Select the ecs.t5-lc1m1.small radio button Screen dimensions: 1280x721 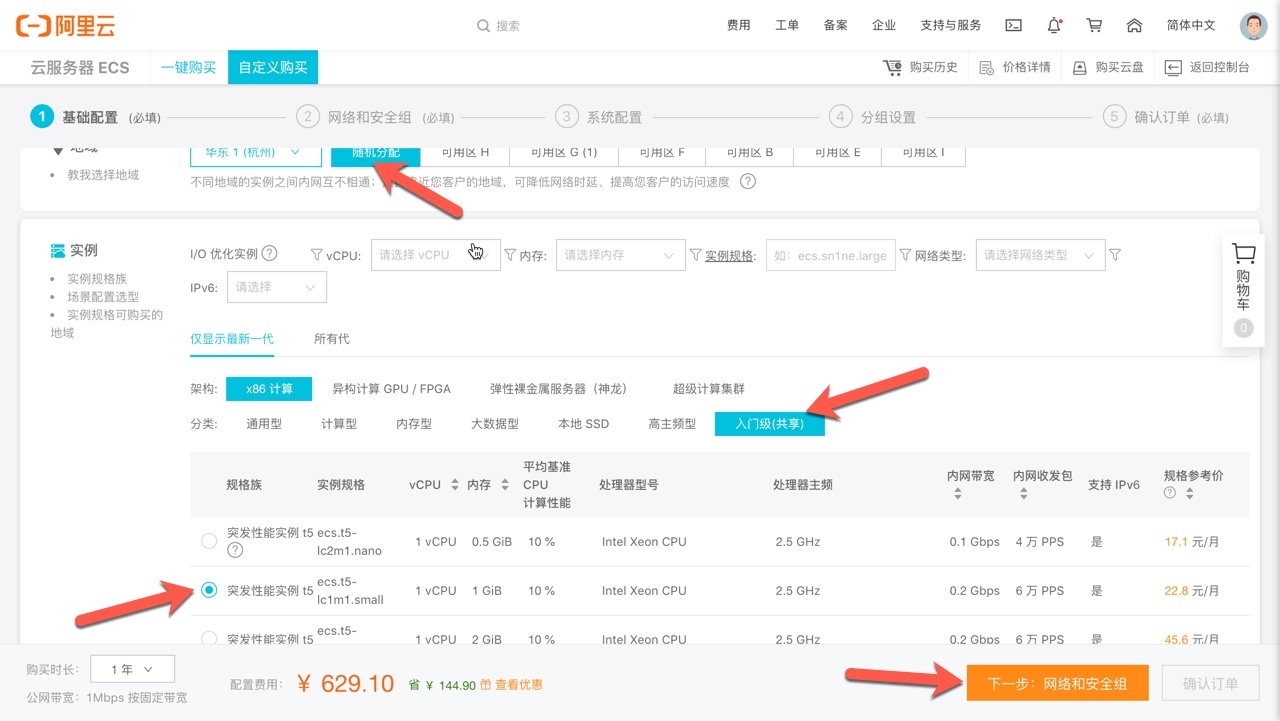(x=209, y=590)
